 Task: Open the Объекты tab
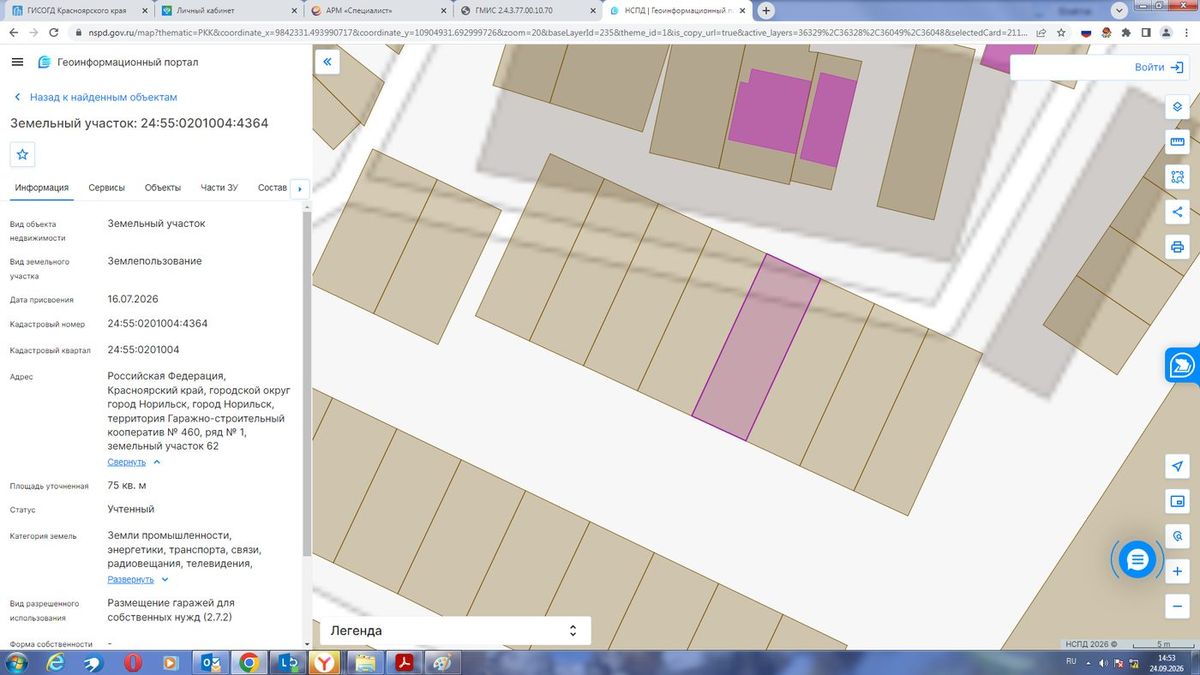[163, 188]
